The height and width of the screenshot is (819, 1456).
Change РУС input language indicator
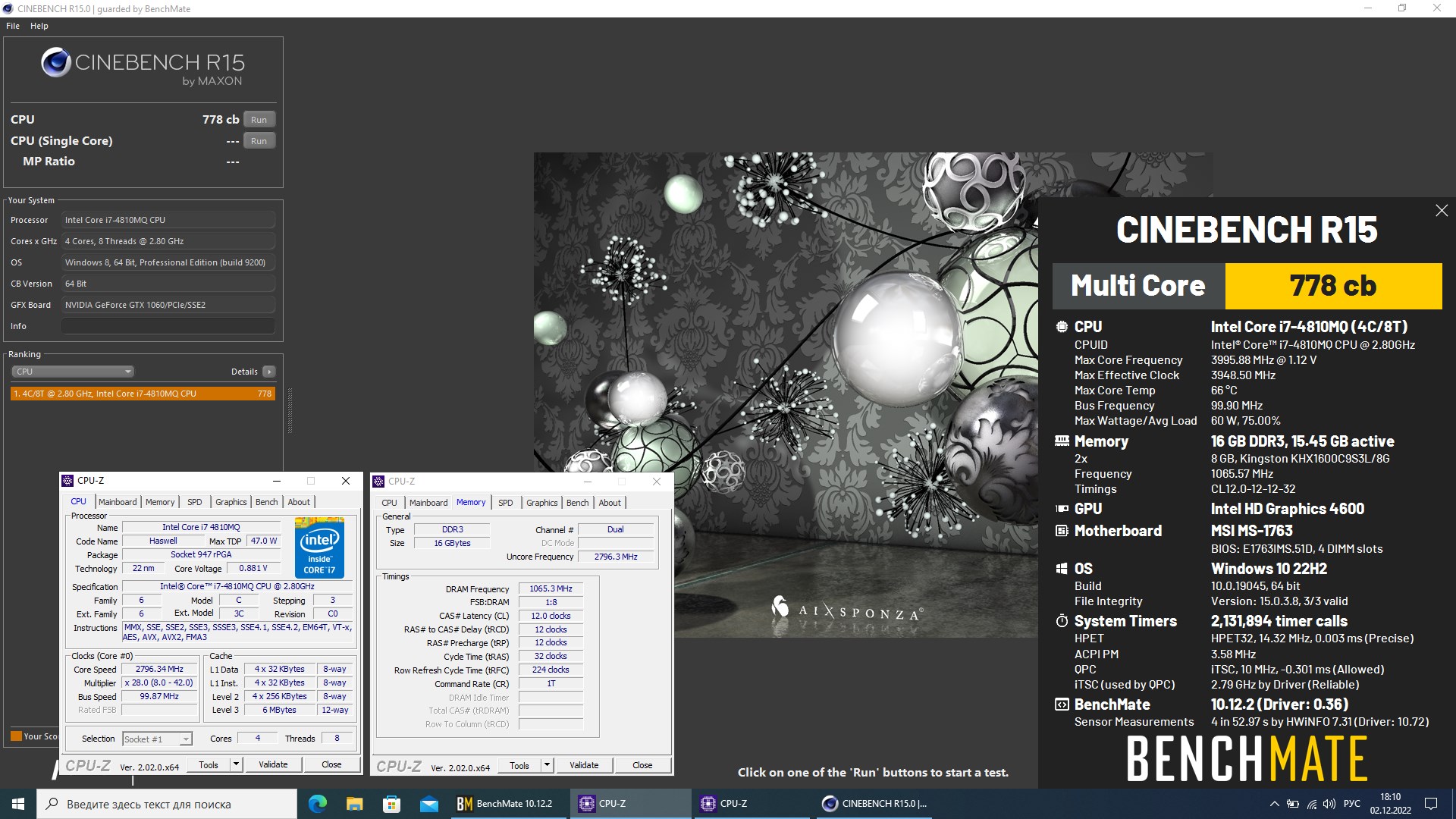tap(1352, 804)
